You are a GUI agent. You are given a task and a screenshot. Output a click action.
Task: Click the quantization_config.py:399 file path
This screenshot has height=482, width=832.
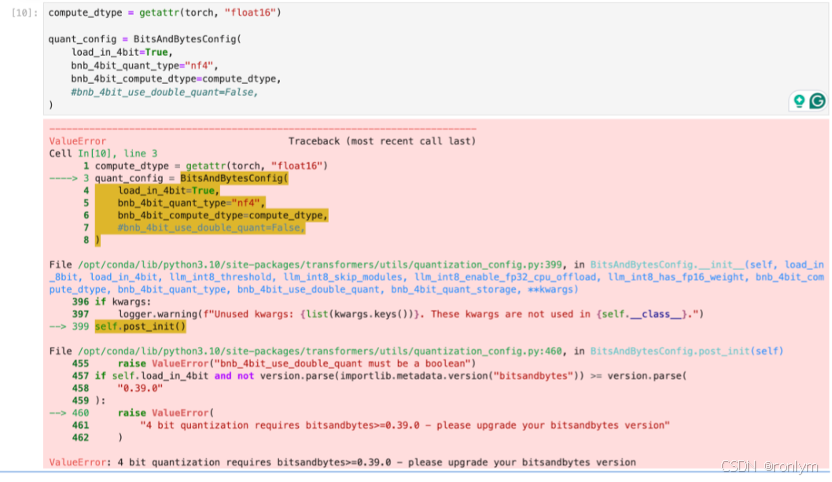click(x=320, y=264)
